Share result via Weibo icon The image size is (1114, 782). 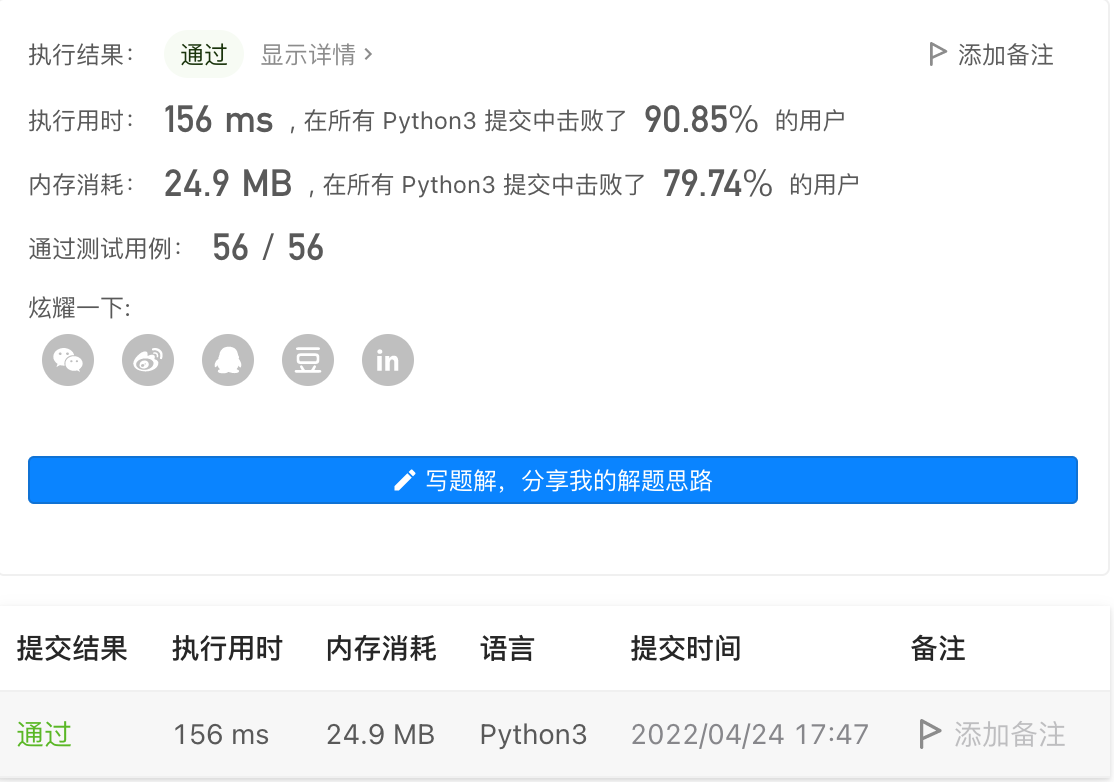coord(148,360)
